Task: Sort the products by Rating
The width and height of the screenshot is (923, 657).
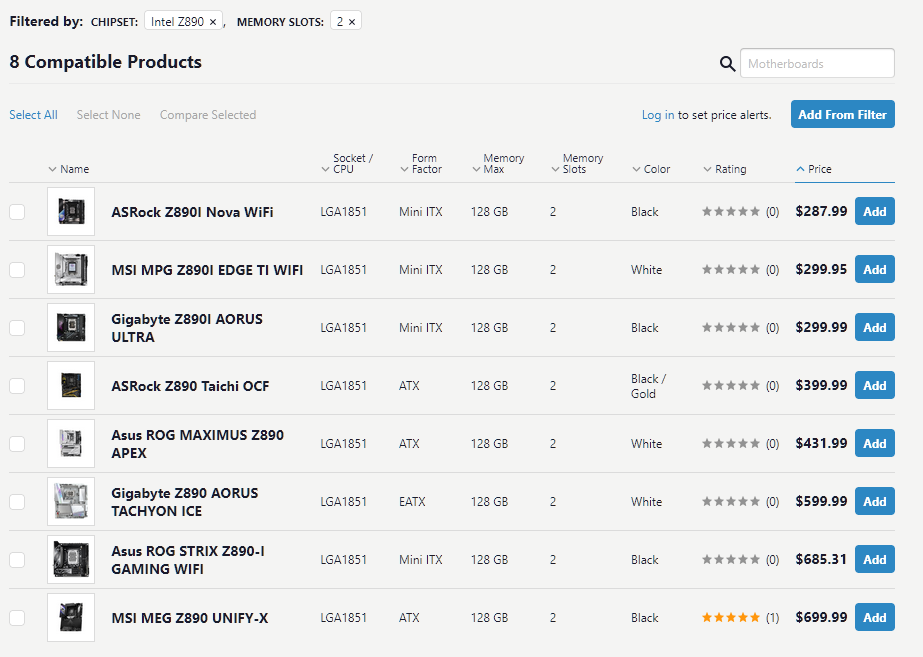Action: 730,169
